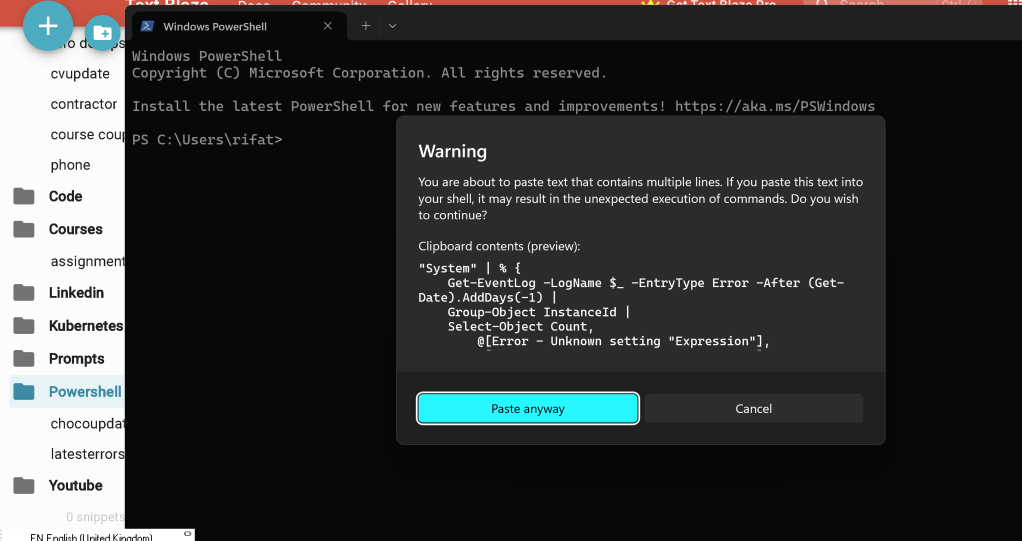Click Paste anyway in the warning
The image size is (1022, 541).
pyautogui.click(x=528, y=409)
